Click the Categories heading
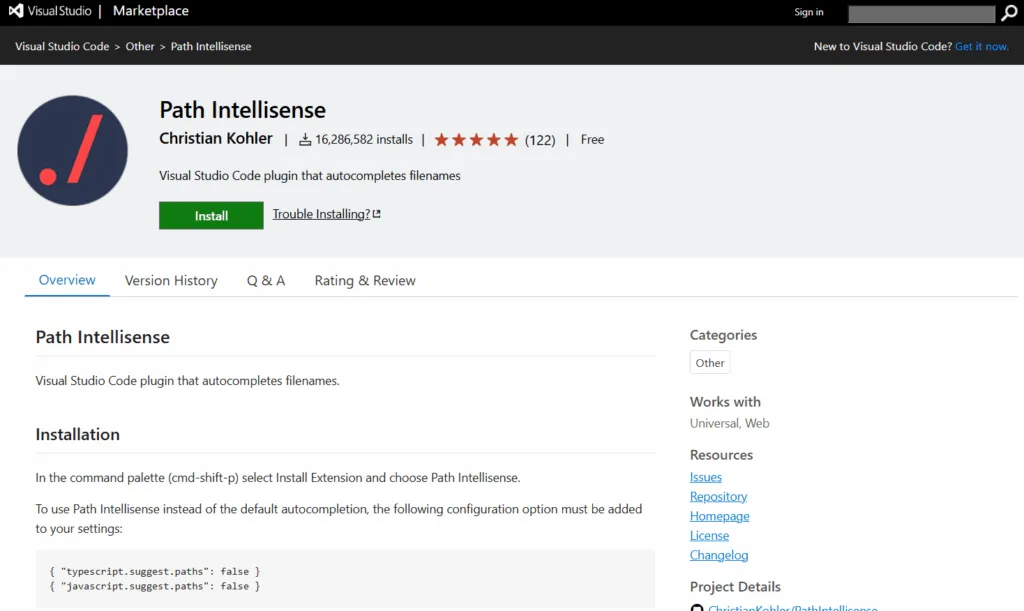This screenshot has height=611, width=1024. [723, 335]
